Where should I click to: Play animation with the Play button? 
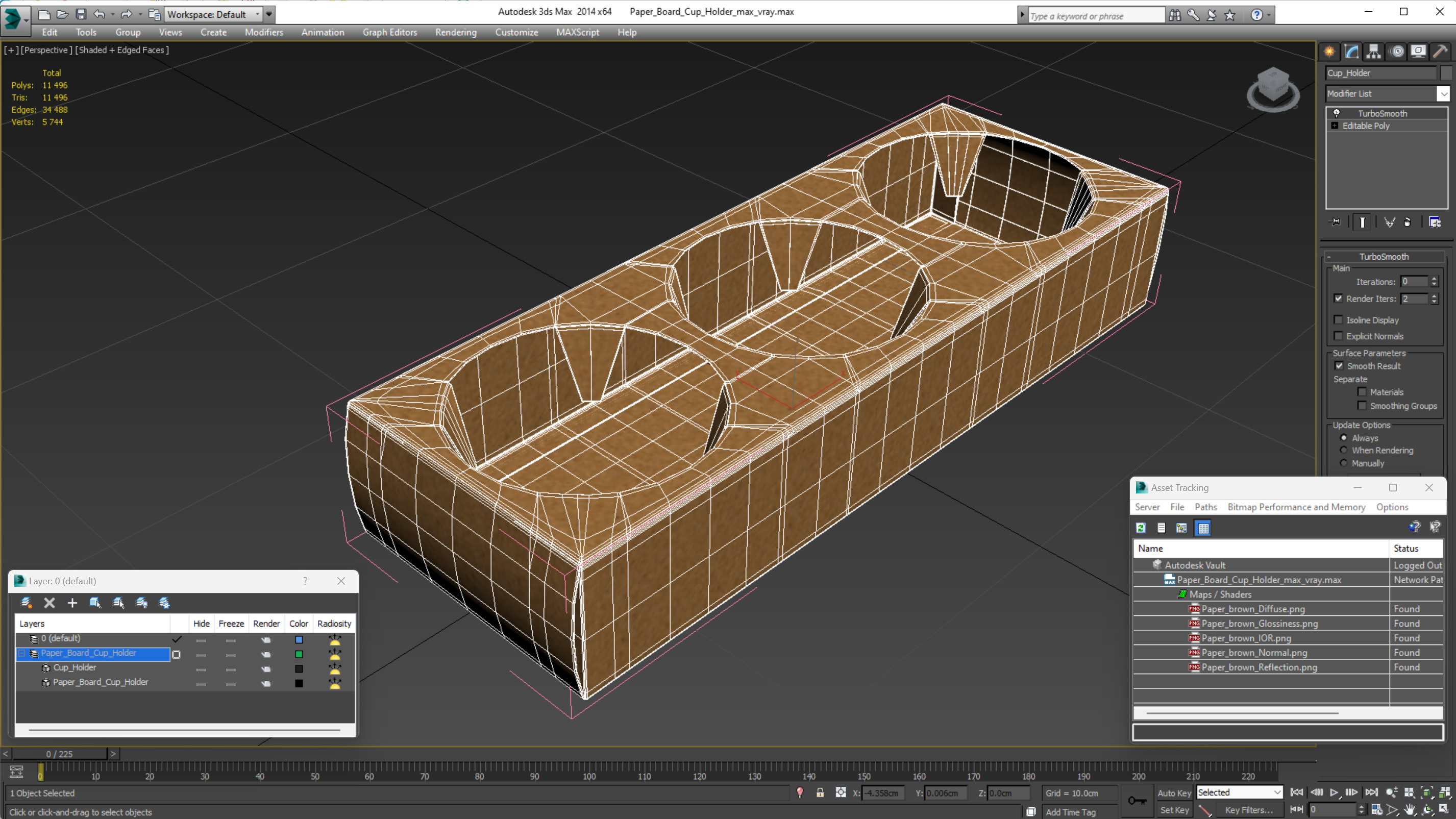1335,792
